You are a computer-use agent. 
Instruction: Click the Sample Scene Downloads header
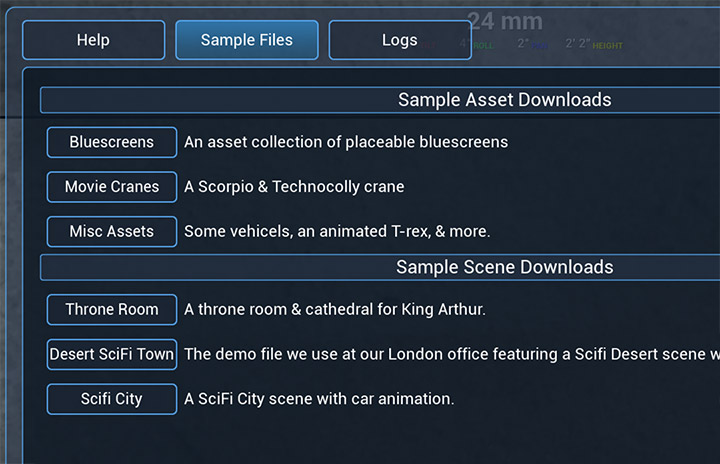[x=504, y=267]
